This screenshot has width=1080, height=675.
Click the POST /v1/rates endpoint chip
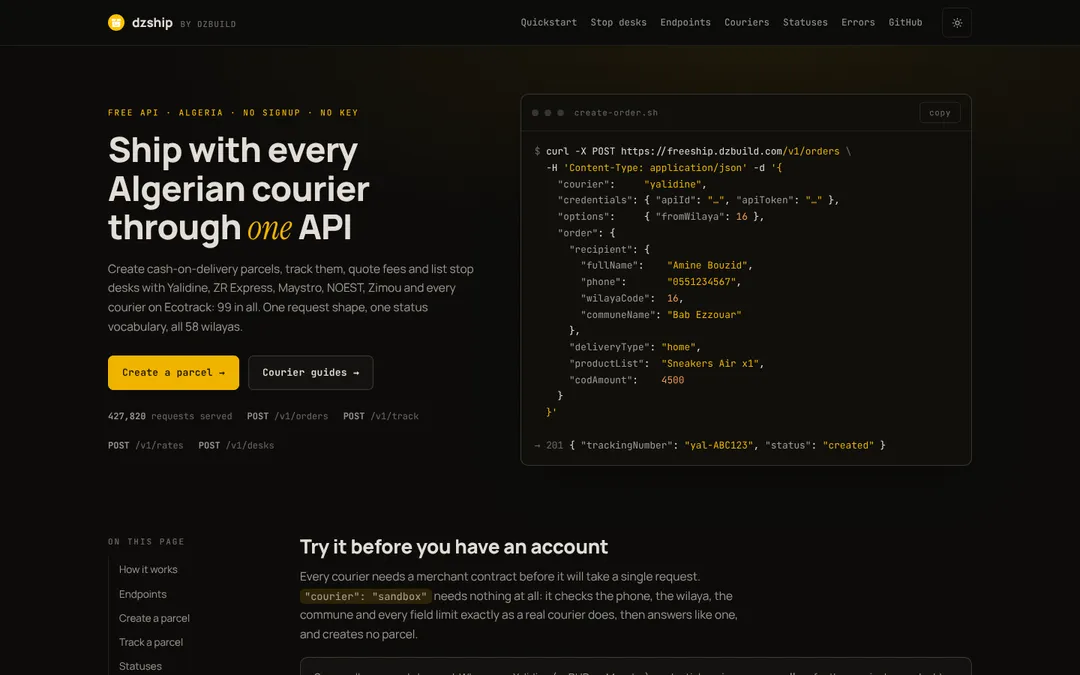click(145, 446)
